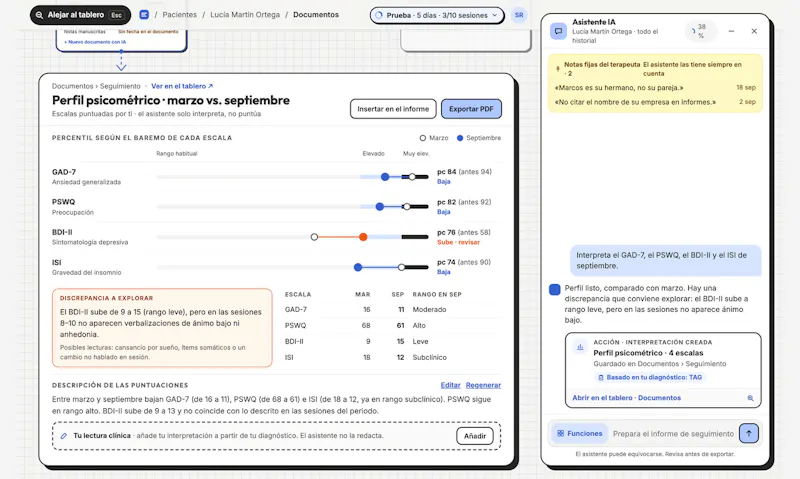This screenshot has width=800, height=479.
Task: Click Alejar al tablero button
Action: pos(81,15)
